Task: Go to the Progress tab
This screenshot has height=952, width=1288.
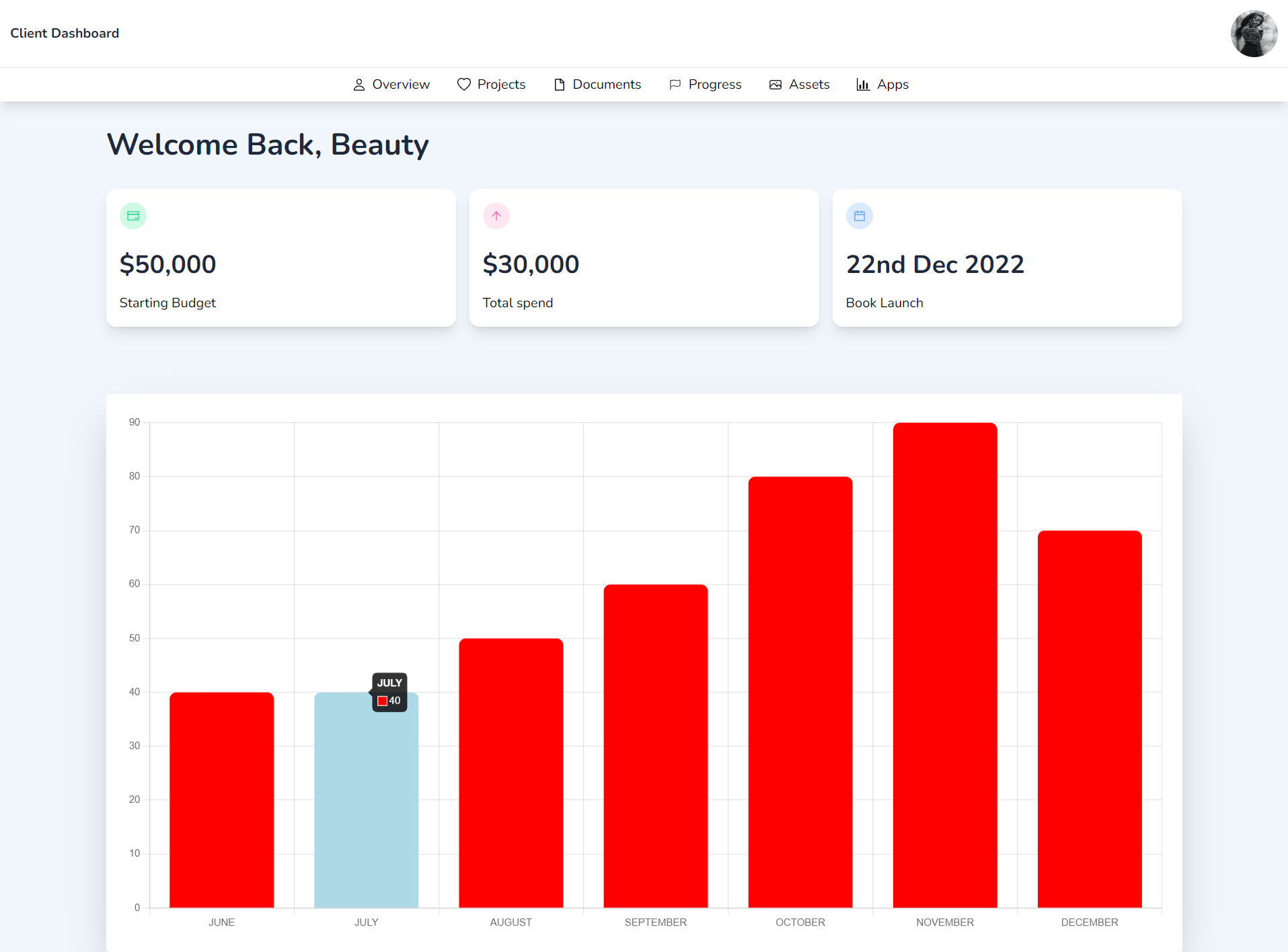Action: (x=705, y=85)
